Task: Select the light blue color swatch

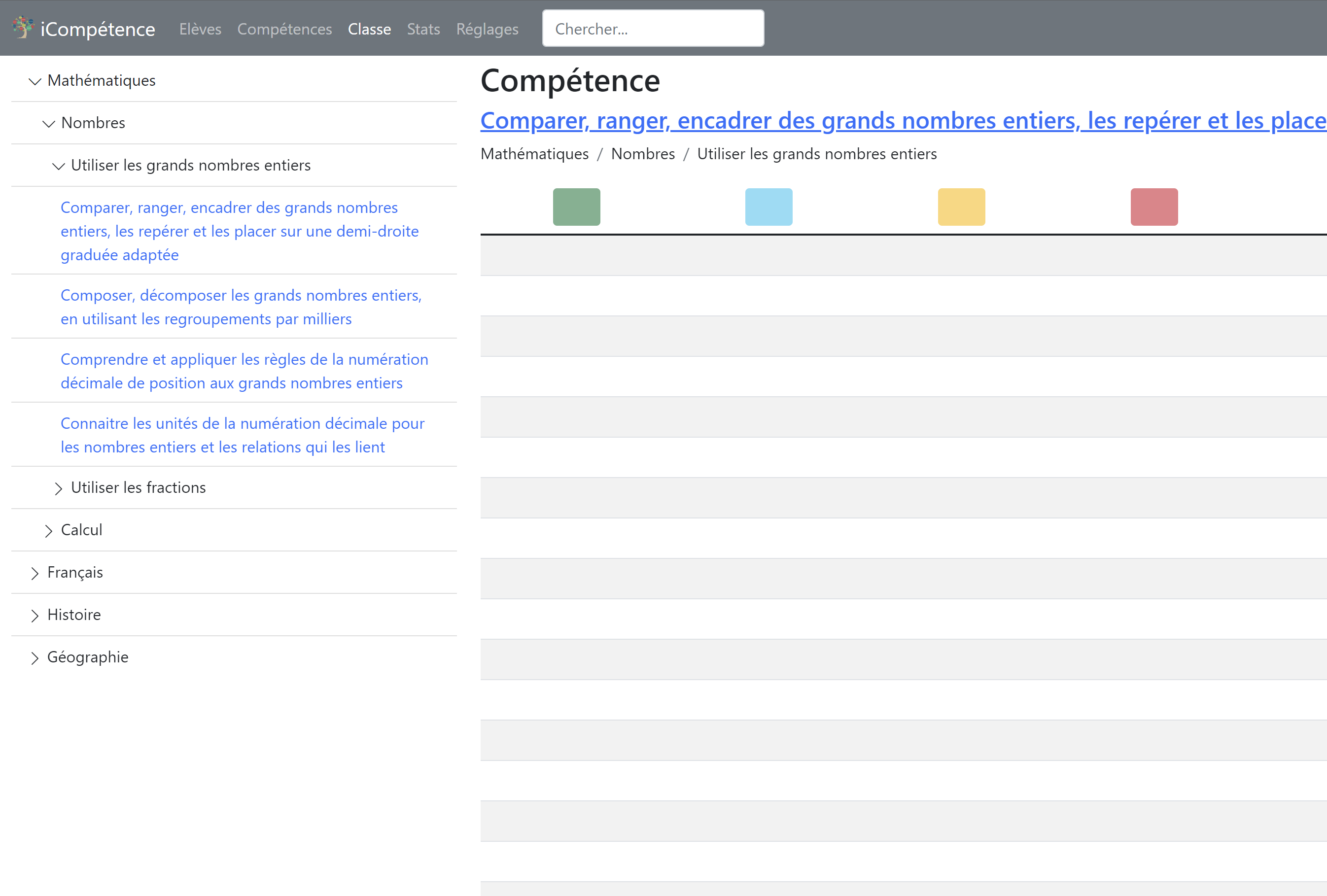Action: (768, 207)
